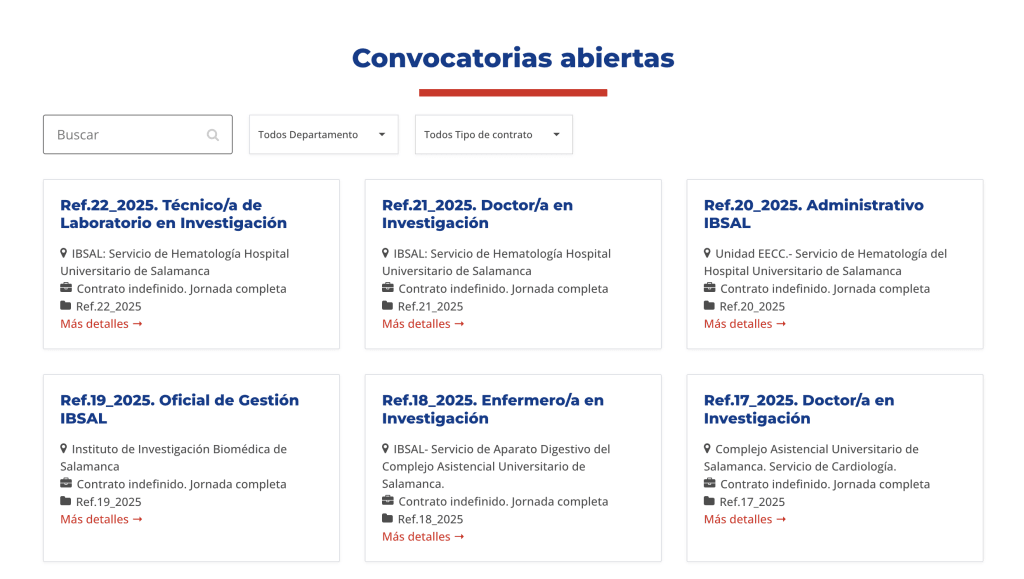Click folder icon in Ref.22_2025 card
Viewport: 1024px width, 579px height.
click(x=66, y=306)
